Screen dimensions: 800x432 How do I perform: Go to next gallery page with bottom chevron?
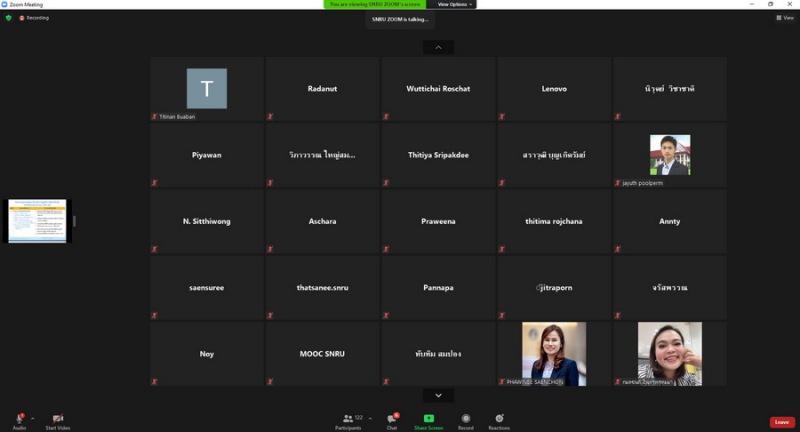tap(438, 396)
